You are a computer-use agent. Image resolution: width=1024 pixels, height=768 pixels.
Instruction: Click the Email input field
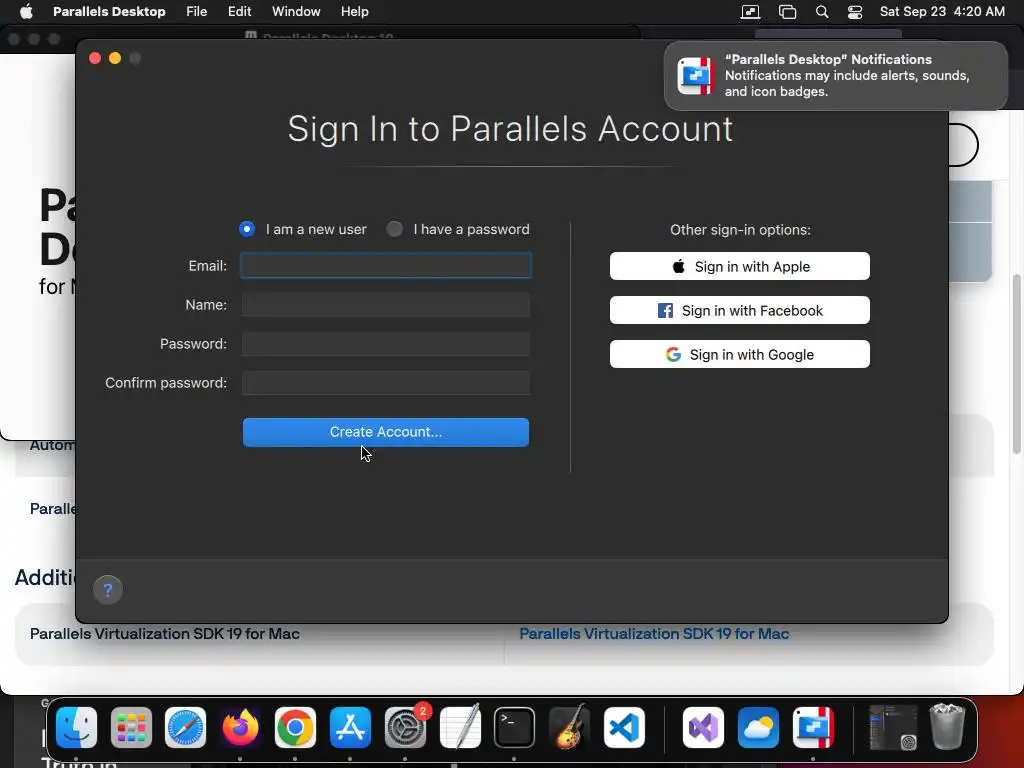tap(386, 266)
